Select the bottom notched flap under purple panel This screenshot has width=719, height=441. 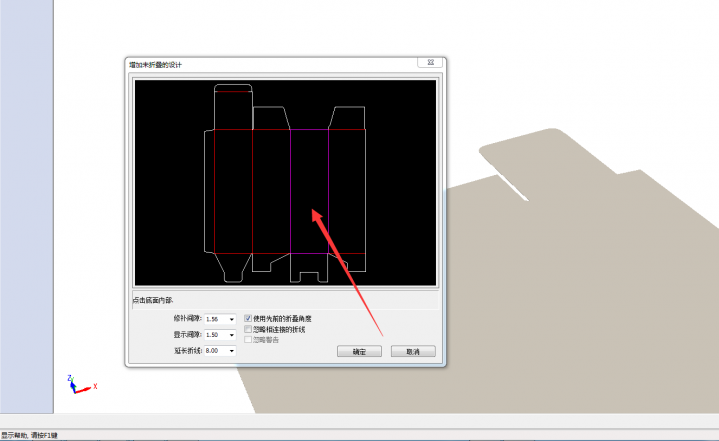pos(309,265)
